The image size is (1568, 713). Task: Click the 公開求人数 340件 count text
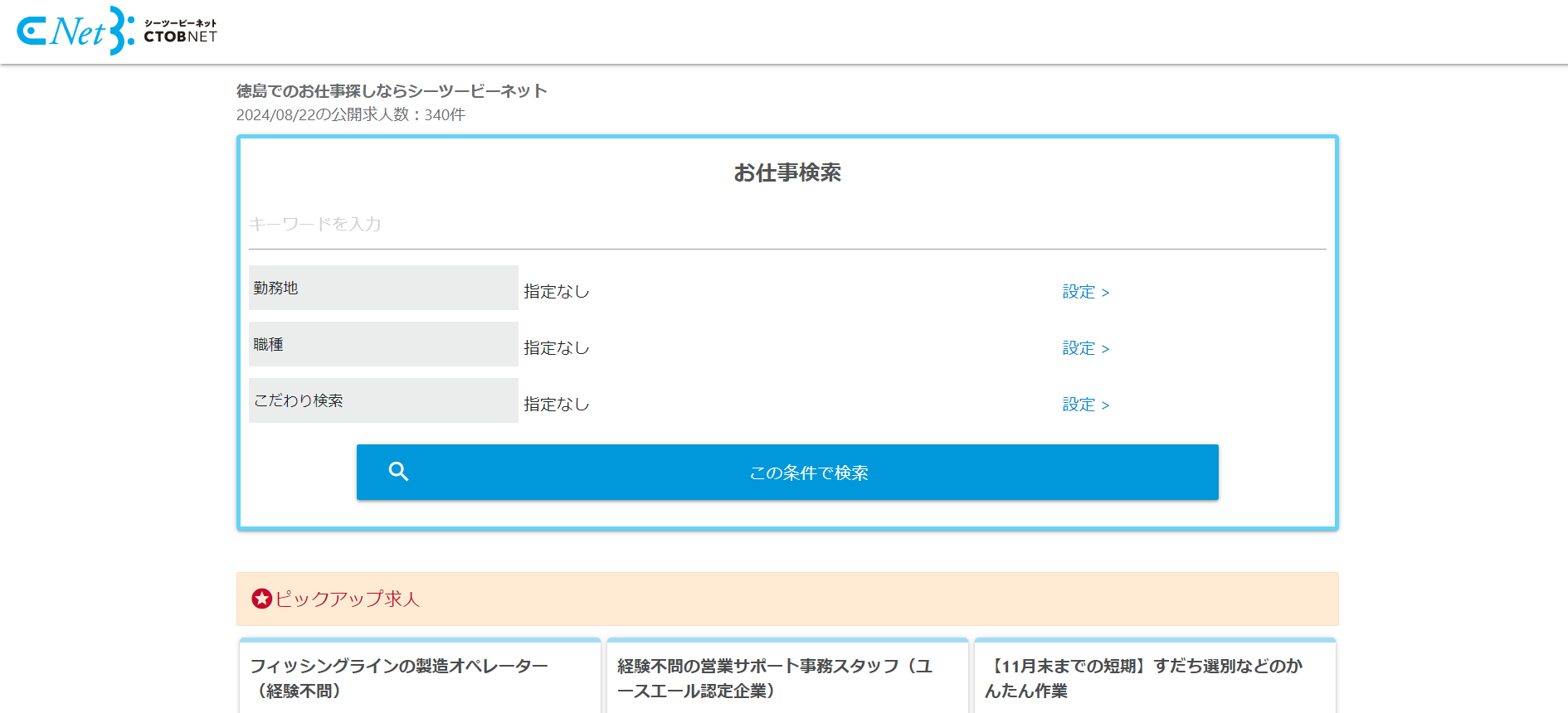(x=351, y=115)
